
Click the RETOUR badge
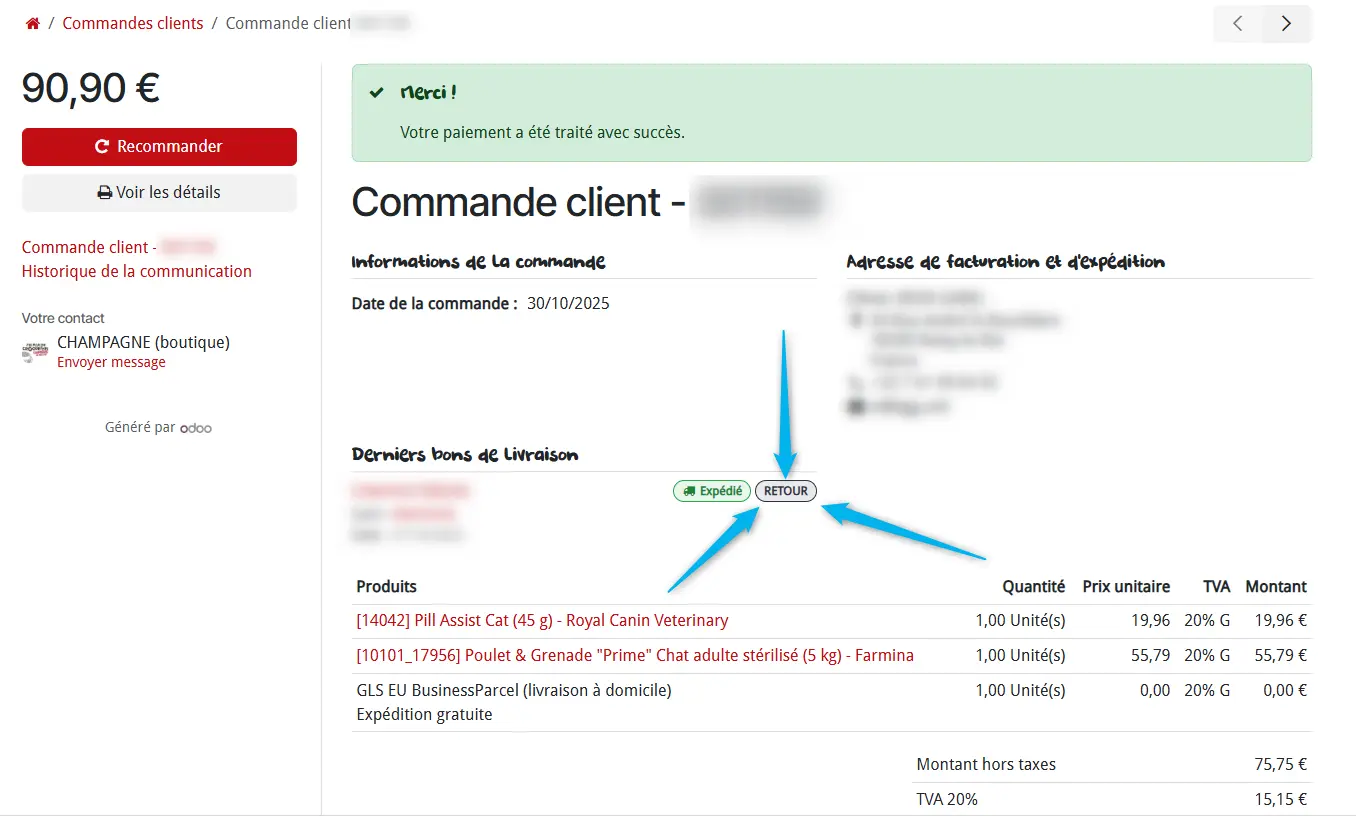785,491
